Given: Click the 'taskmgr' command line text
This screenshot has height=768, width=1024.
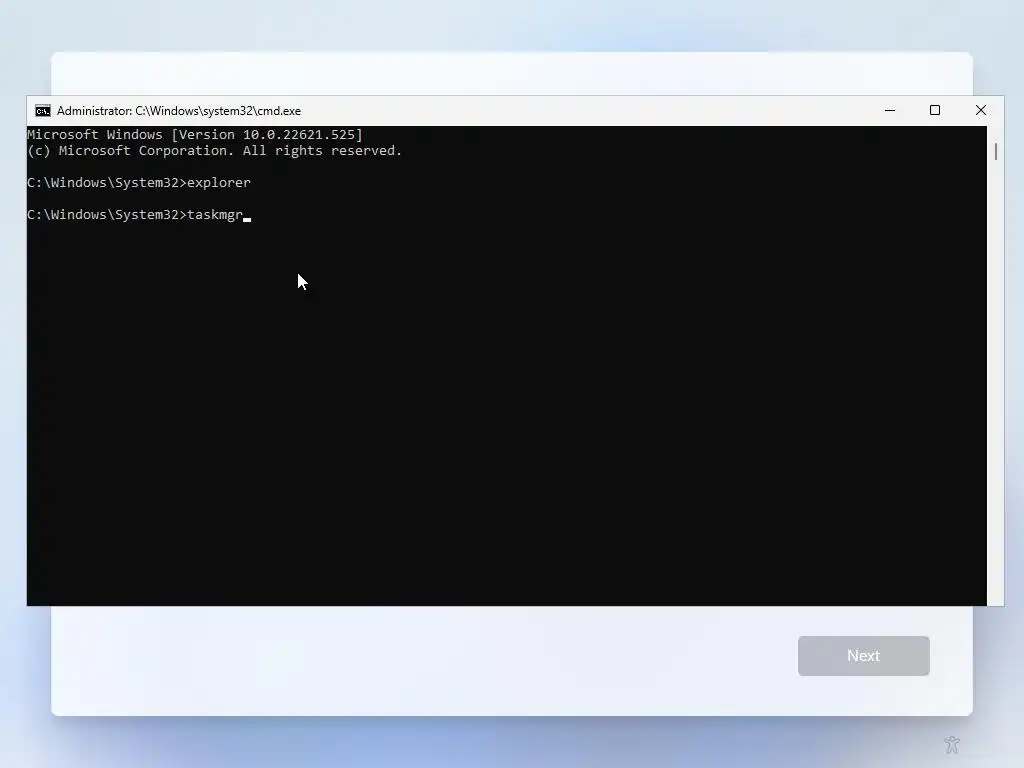Looking at the screenshot, I should [x=215, y=215].
